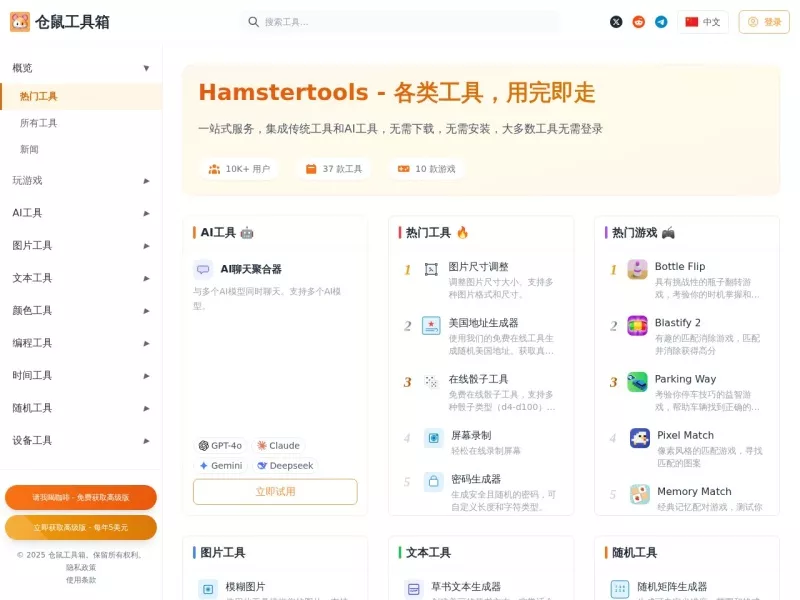Click the 仓鼠工具箱 site title

pyautogui.click(x=72, y=22)
